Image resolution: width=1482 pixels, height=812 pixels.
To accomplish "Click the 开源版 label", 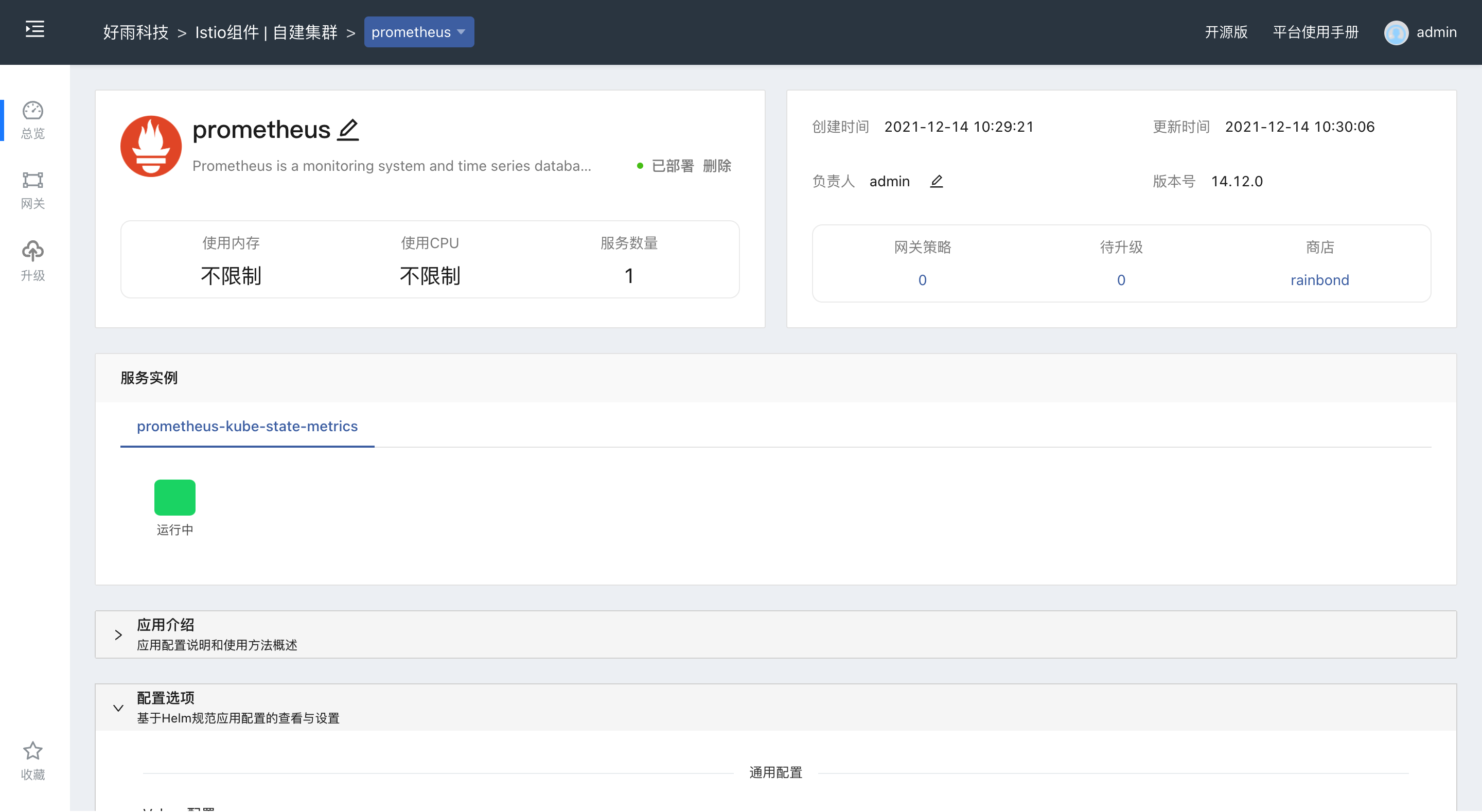I will click(x=1226, y=32).
